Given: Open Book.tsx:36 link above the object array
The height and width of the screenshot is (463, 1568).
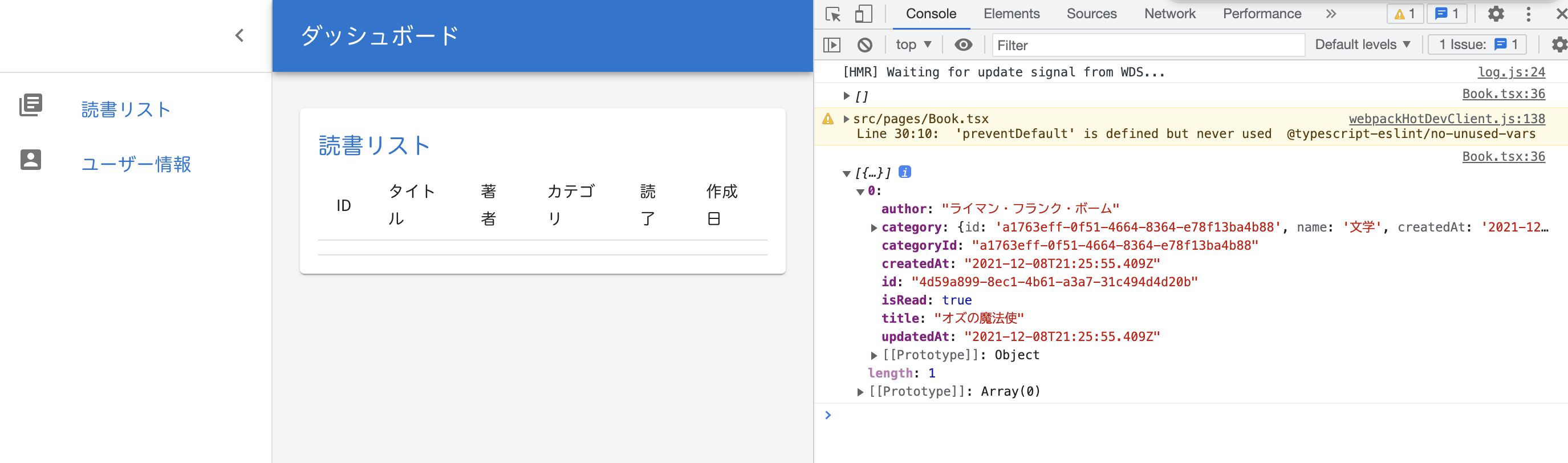Looking at the screenshot, I should pos(1504,156).
